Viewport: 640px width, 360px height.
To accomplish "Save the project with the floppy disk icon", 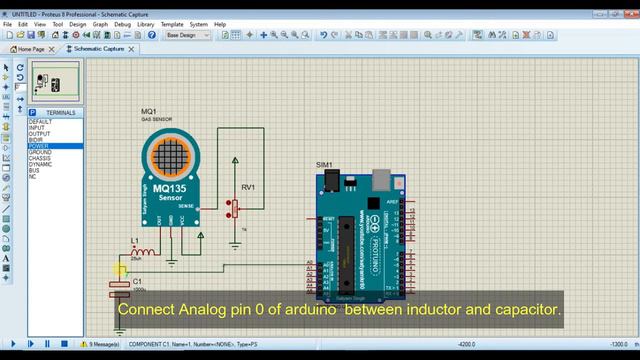I will point(31,35).
